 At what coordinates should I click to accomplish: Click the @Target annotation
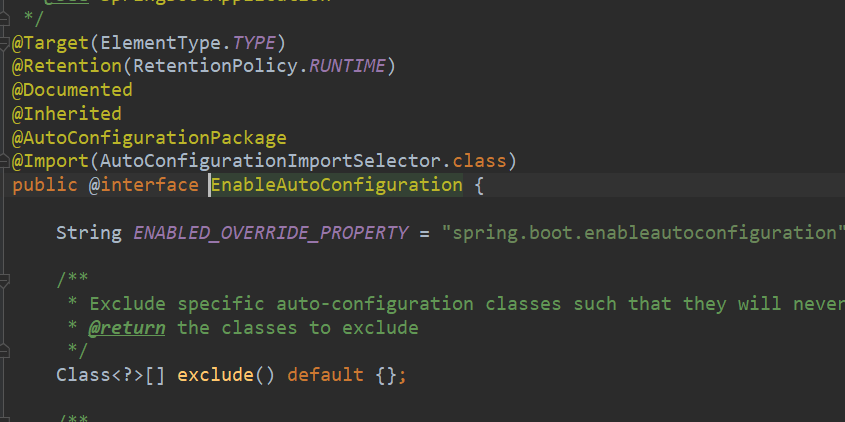(x=50, y=43)
